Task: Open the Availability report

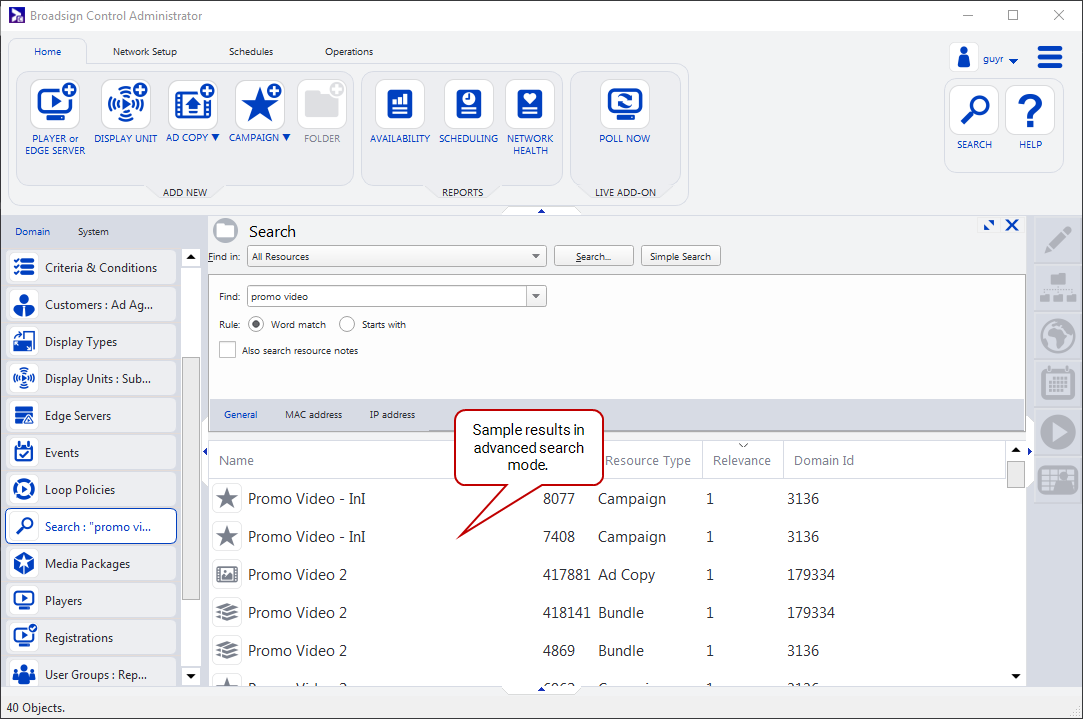Action: click(x=400, y=105)
